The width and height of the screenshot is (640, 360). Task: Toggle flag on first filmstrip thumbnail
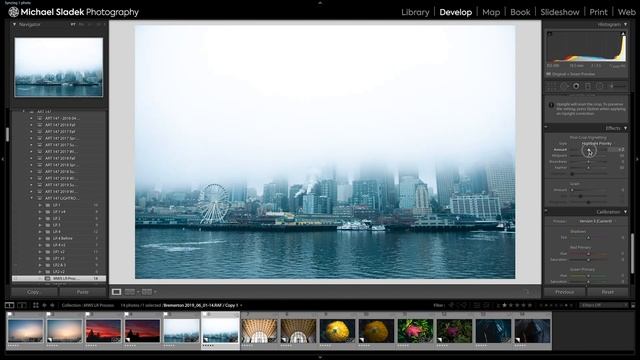tap(9, 314)
